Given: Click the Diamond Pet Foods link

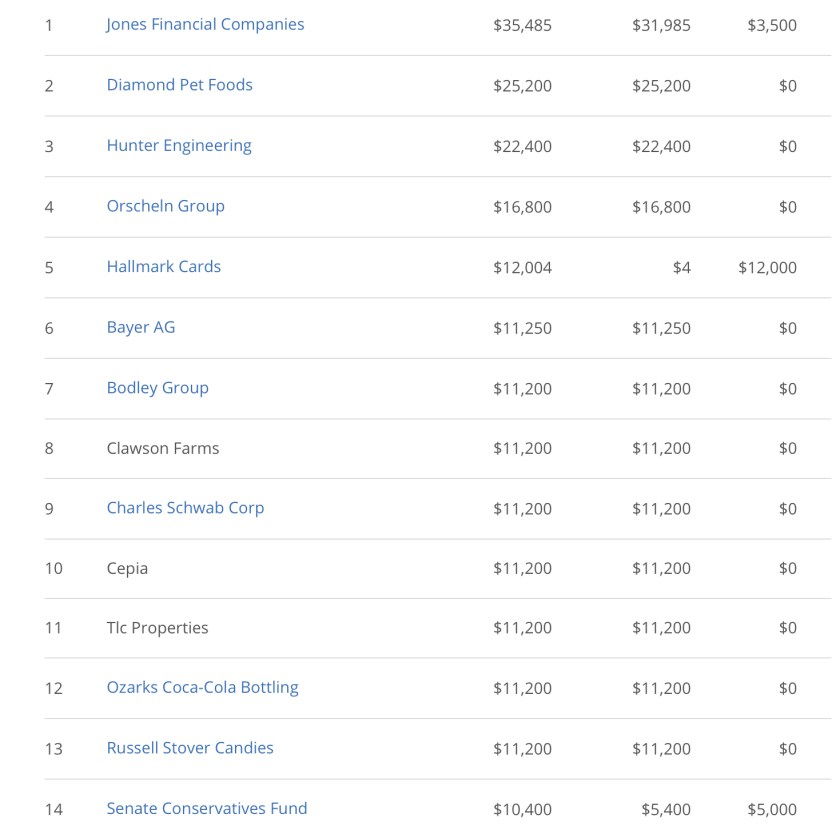Looking at the screenshot, I should click(x=179, y=85).
